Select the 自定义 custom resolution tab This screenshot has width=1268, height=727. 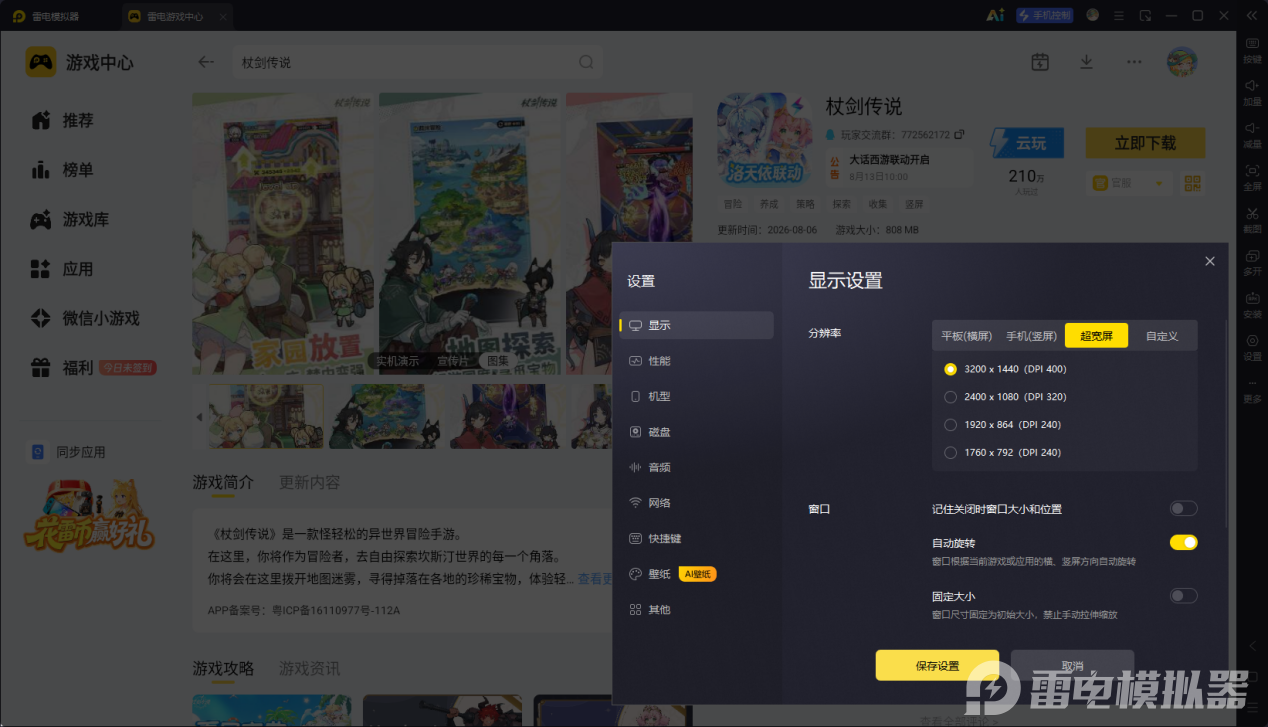(x=1162, y=336)
